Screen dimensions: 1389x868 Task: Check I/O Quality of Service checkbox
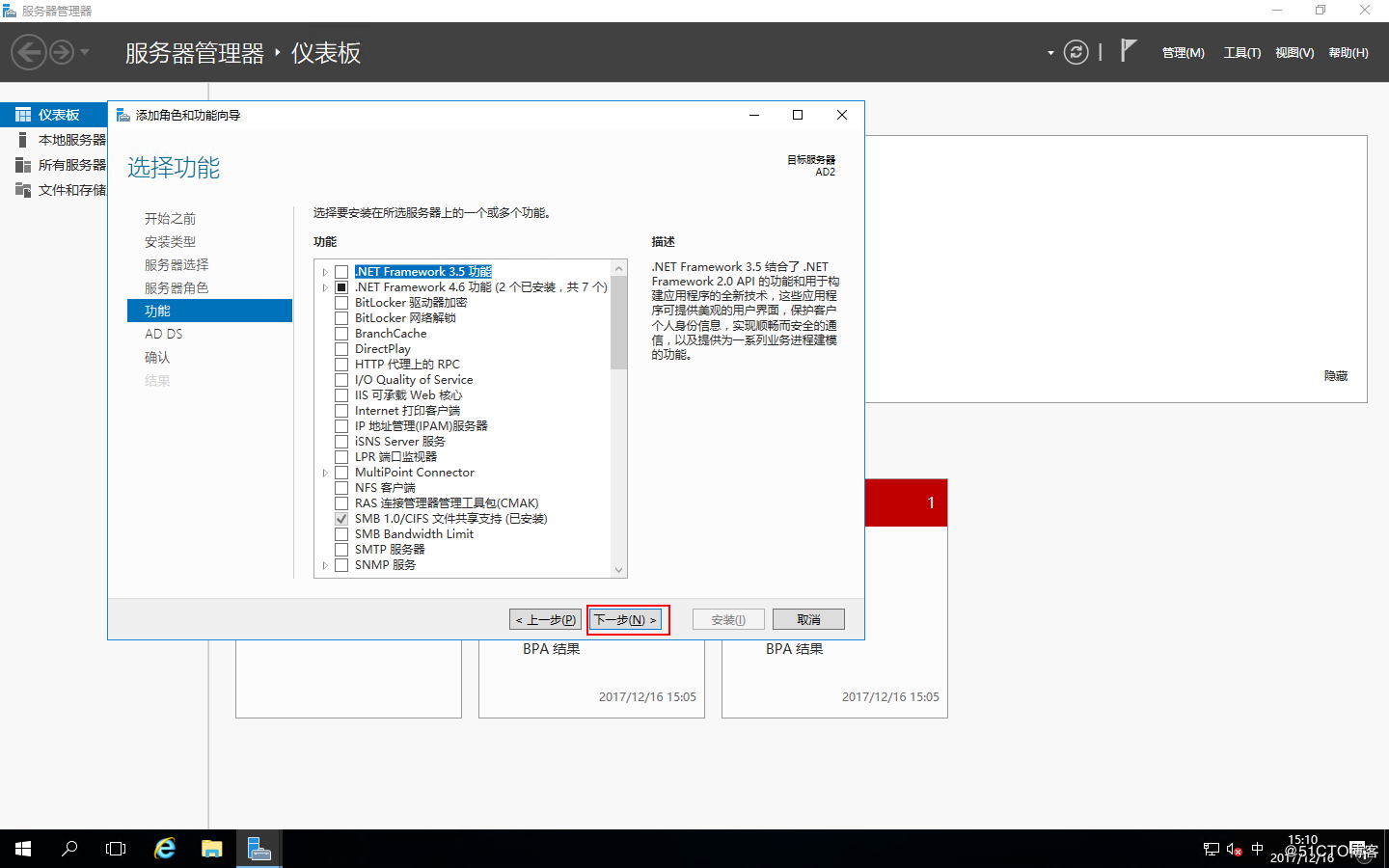point(341,380)
